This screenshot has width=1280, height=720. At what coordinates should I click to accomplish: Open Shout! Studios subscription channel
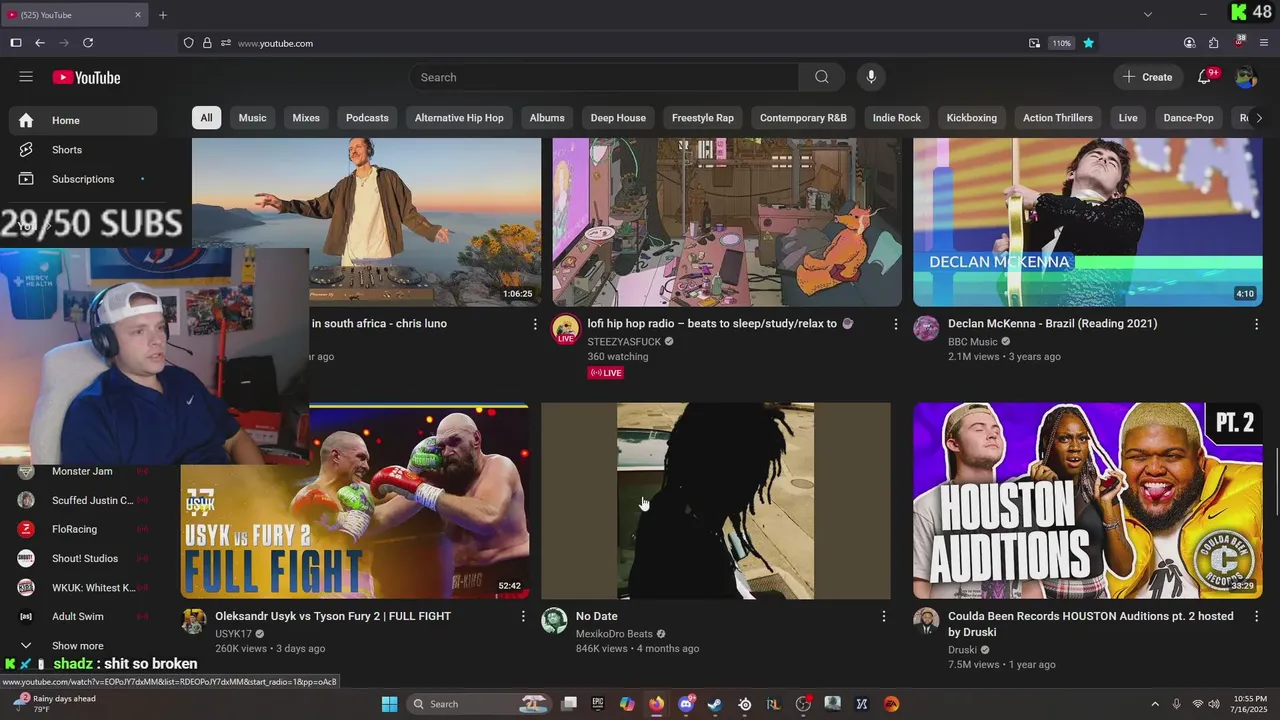point(83,558)
